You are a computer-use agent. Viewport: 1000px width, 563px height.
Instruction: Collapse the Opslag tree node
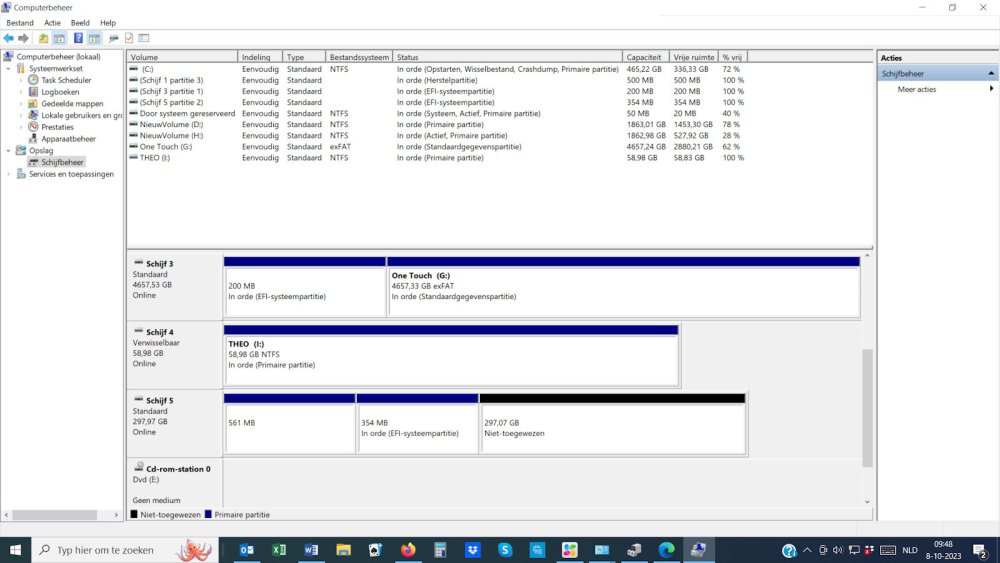(x=8, y=150)
